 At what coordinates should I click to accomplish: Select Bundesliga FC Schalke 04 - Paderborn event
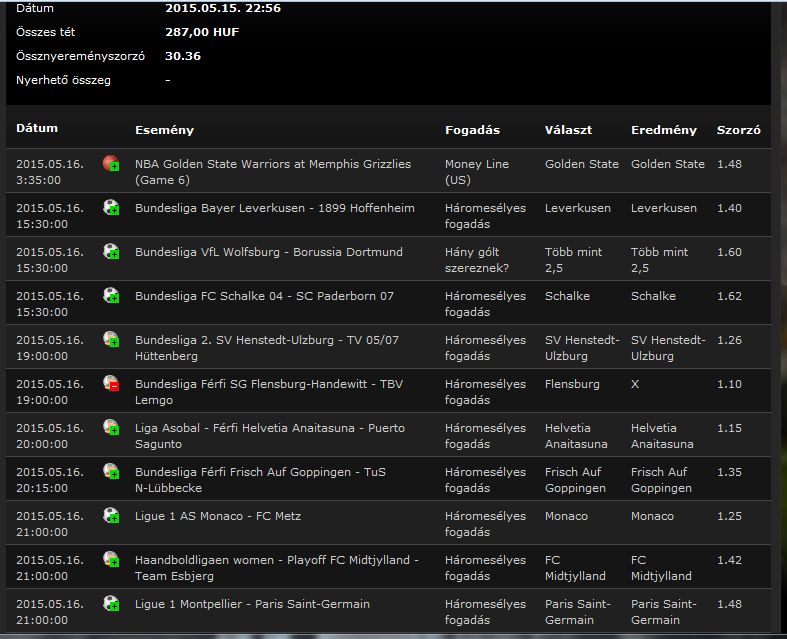tap(264, 296)
